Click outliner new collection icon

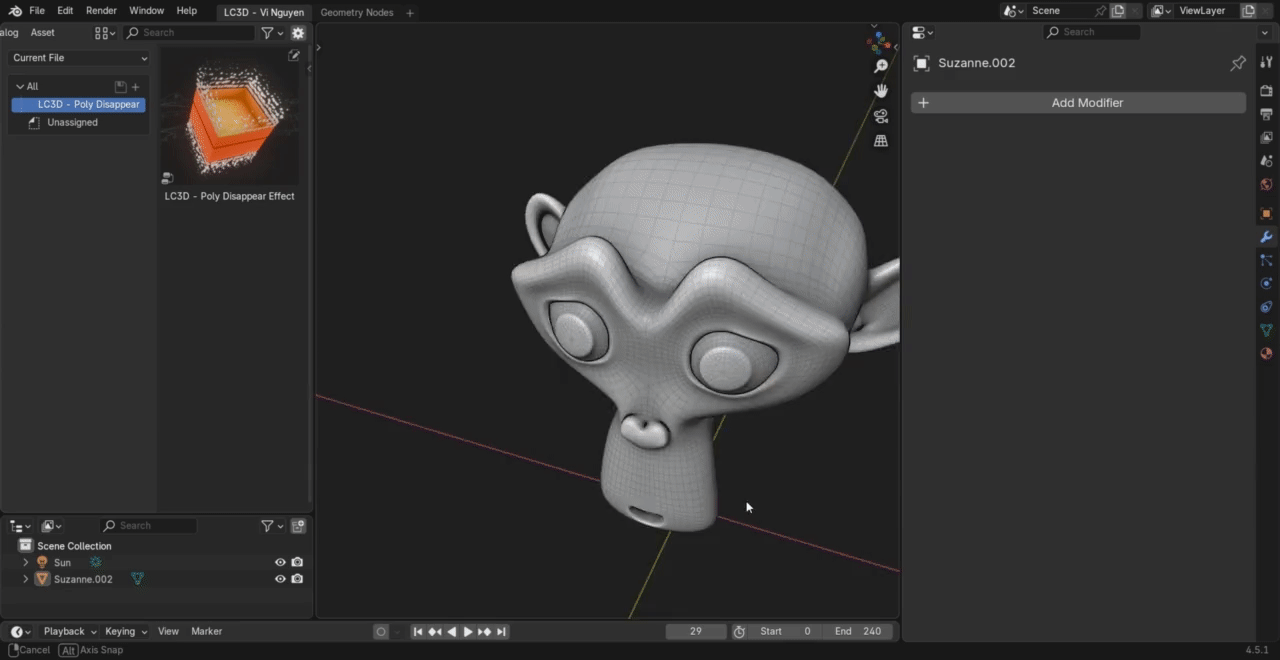[298, 526]
